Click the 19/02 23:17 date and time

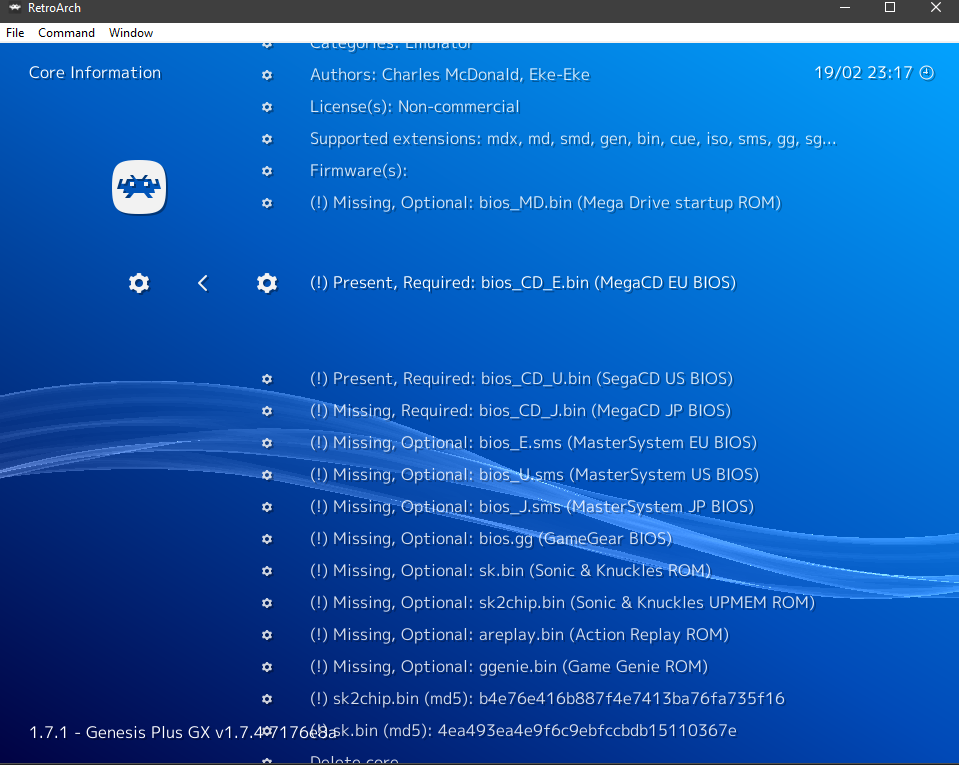point(863,73)
